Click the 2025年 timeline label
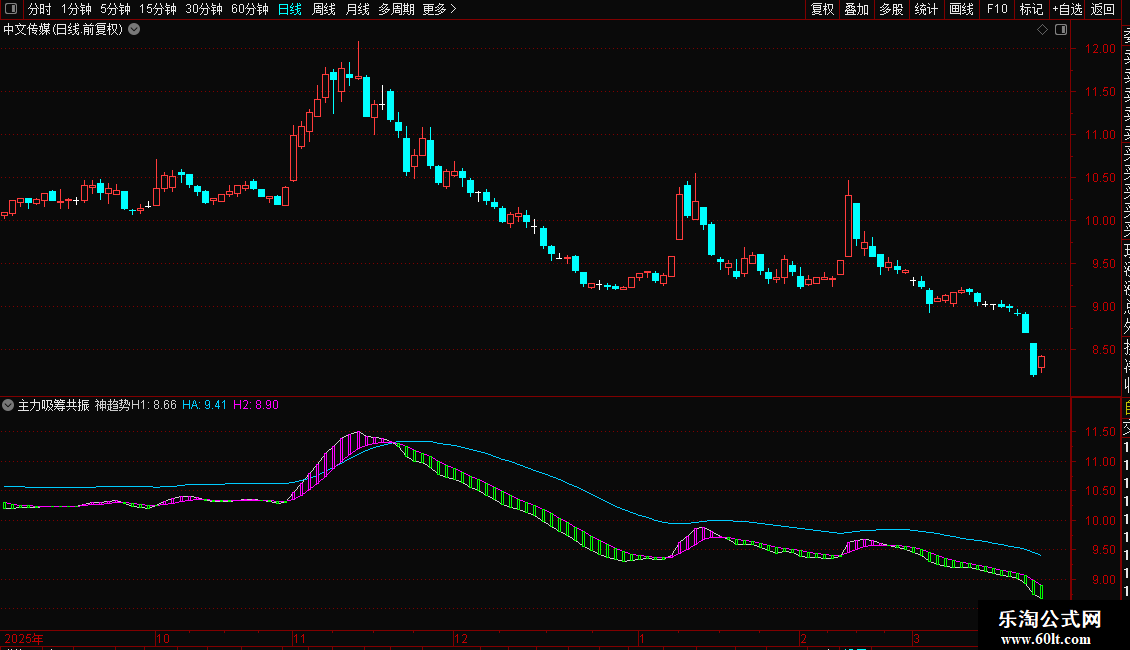Image resolution: width=1130 pixels, height=650 pixels. click(x=24, y=638)
